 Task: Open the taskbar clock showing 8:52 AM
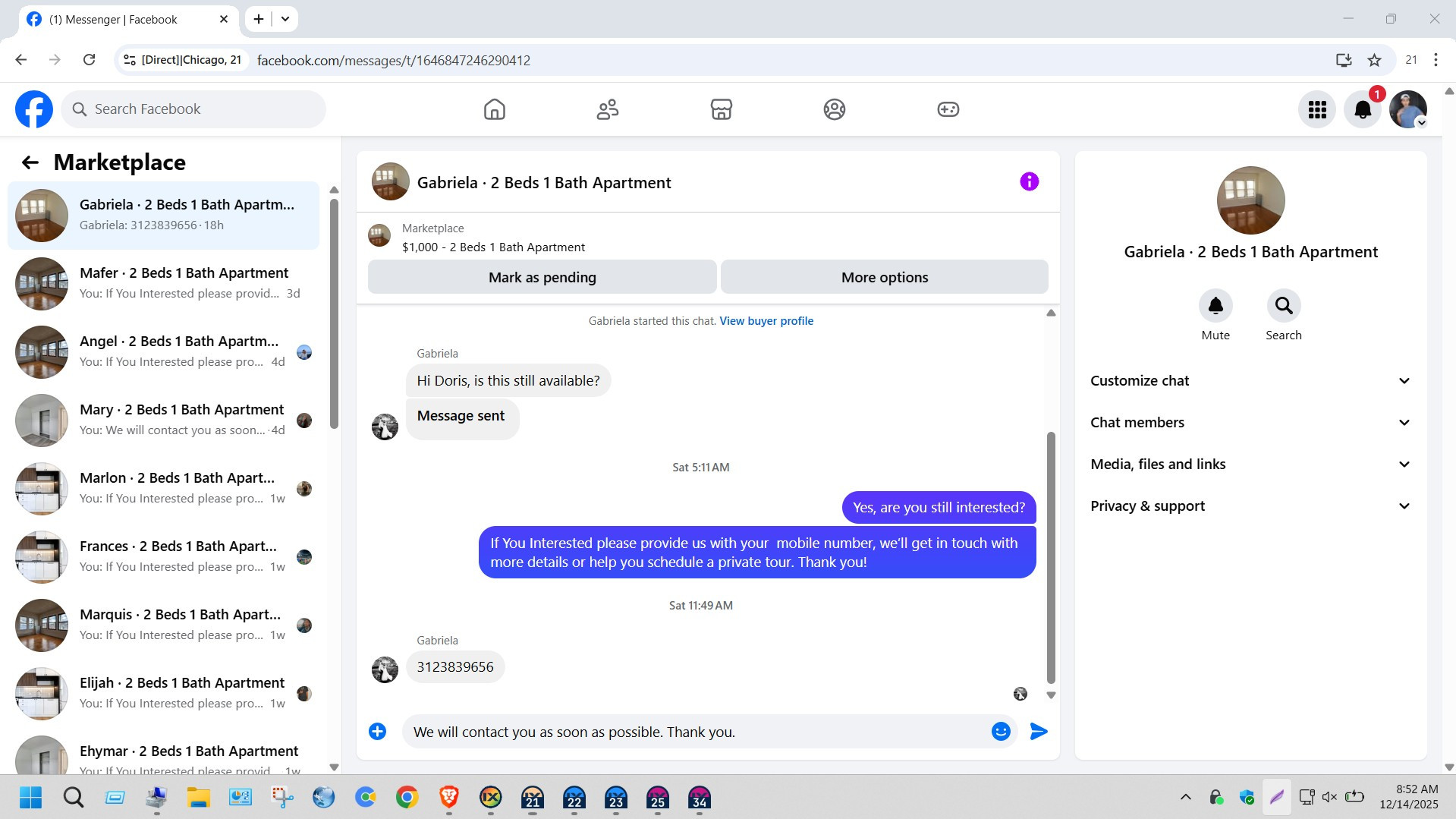(1408, 797)
